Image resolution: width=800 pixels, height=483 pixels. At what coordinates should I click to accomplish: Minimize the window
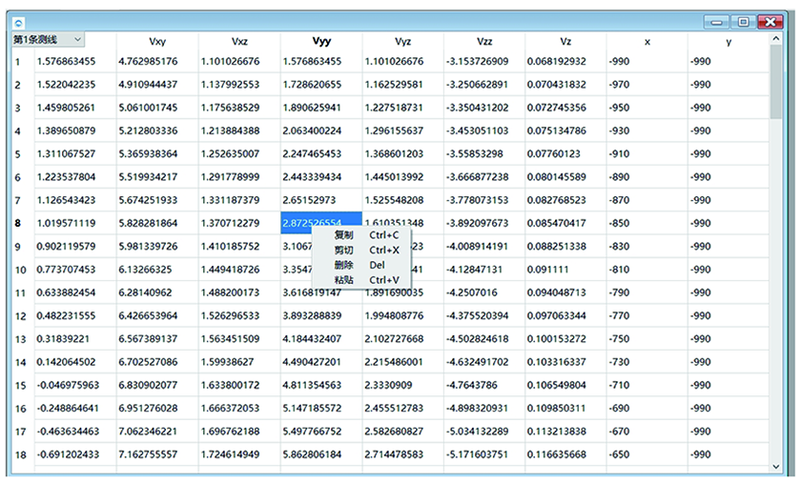click(x=718, y=20)
